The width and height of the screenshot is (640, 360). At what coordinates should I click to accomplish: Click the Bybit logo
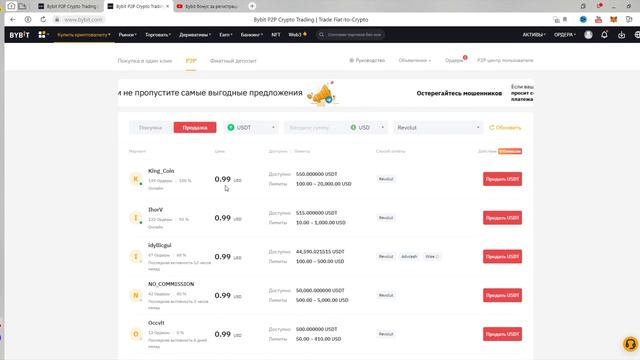(19, 35)
